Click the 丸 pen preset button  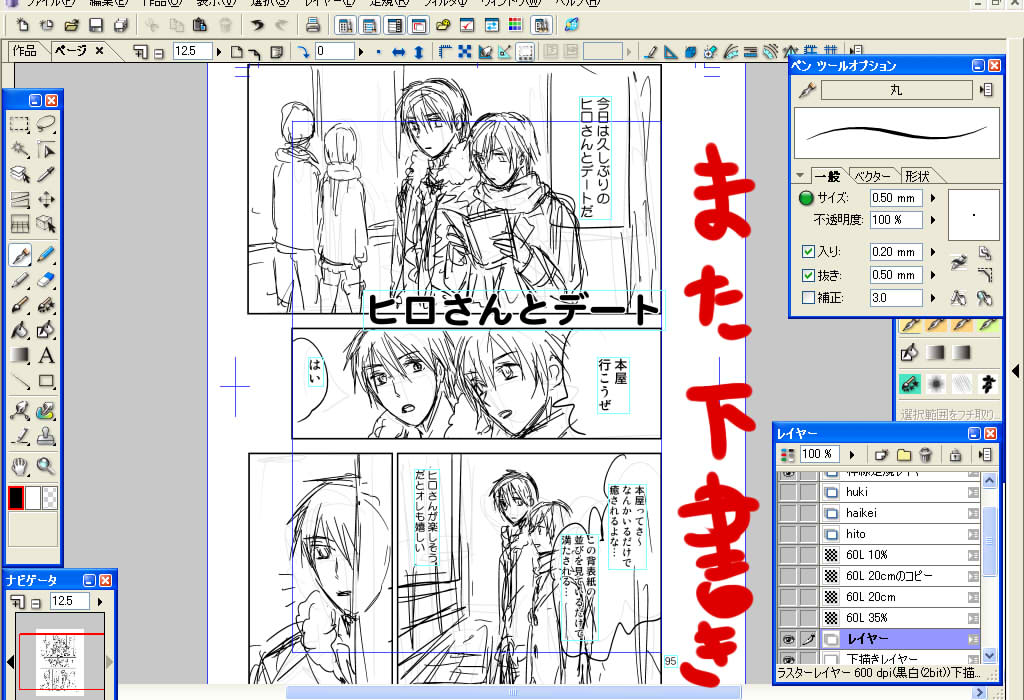point(896,90)
